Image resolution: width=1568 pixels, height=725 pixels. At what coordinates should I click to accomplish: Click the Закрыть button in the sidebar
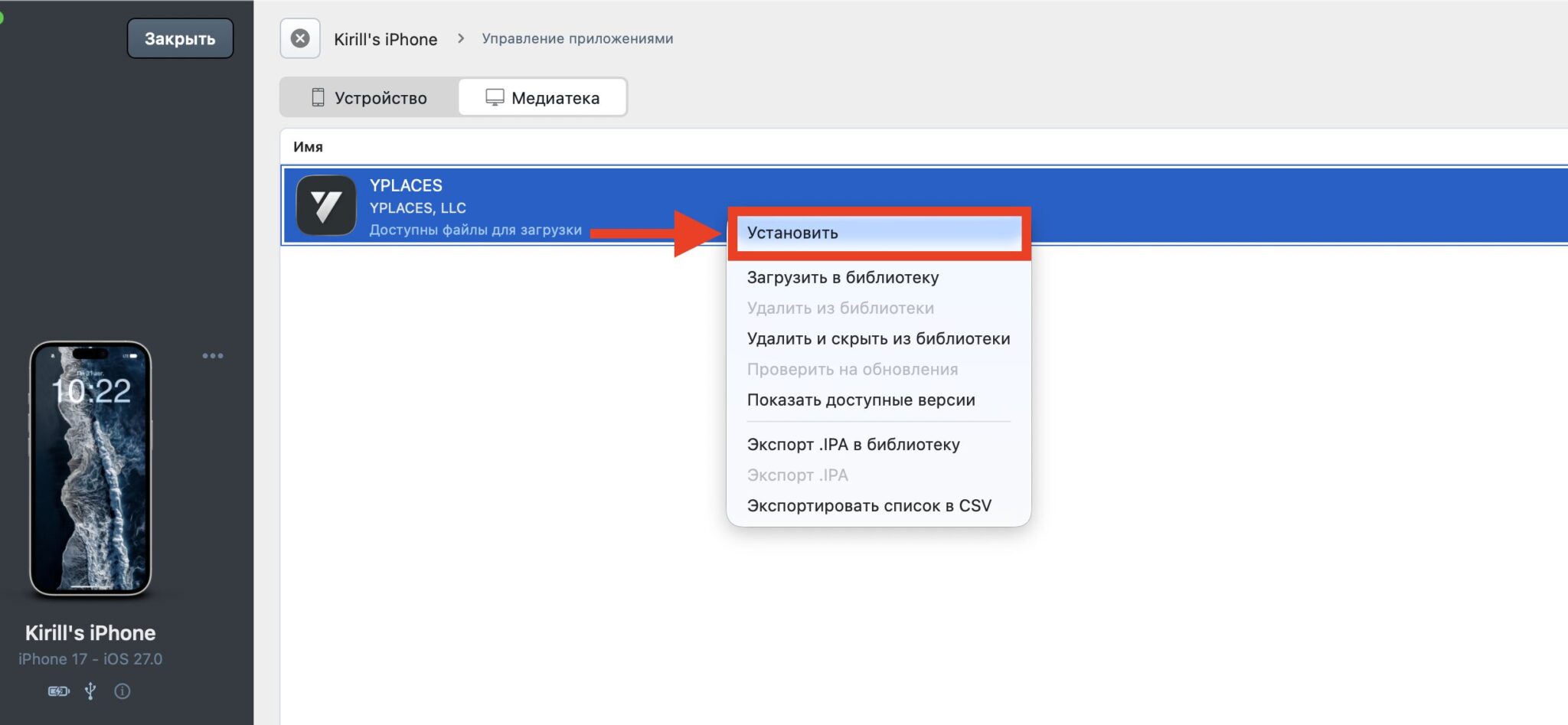click(180, 38)
